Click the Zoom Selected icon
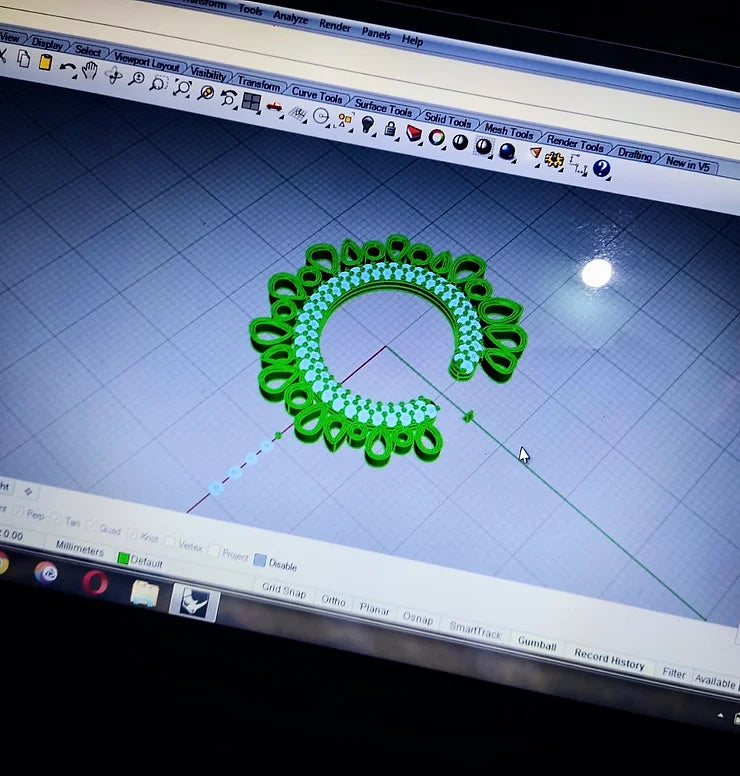This screenshot has height=776, width=740. pos(205,93)
